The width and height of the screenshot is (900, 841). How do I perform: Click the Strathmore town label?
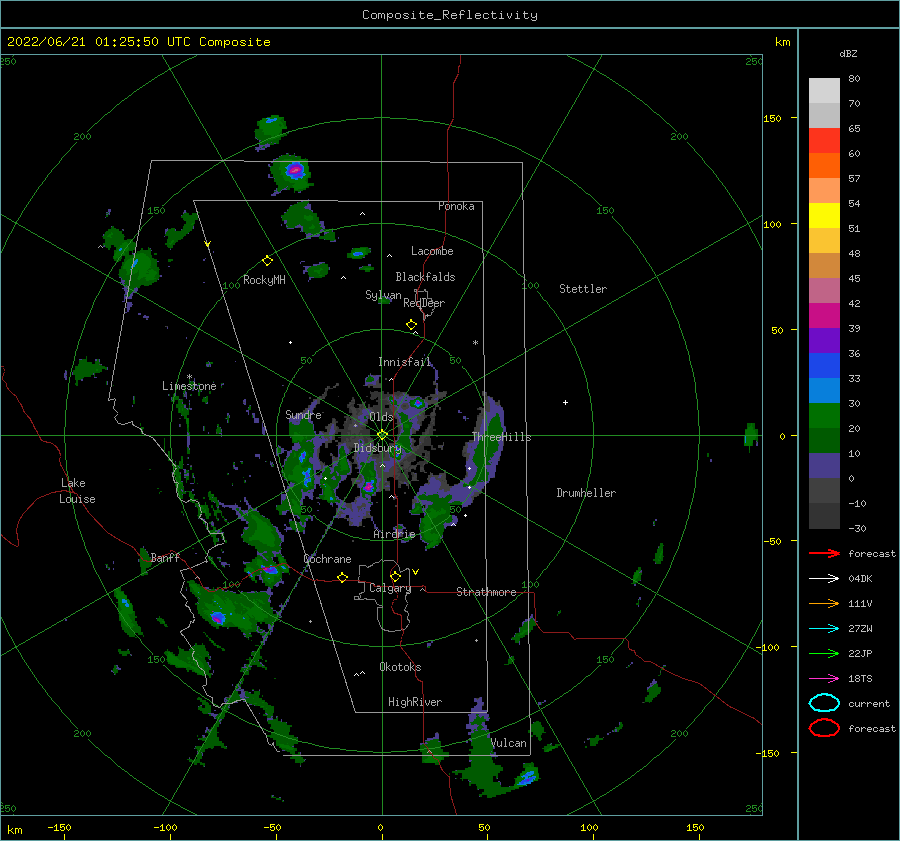pos(486,592)
